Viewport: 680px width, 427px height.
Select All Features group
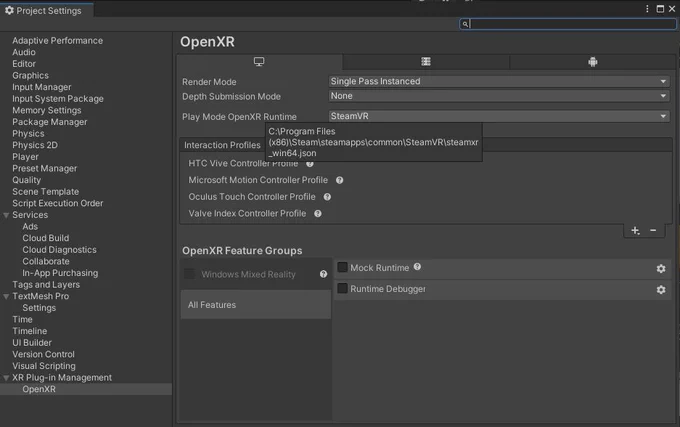tap(256, 305)
